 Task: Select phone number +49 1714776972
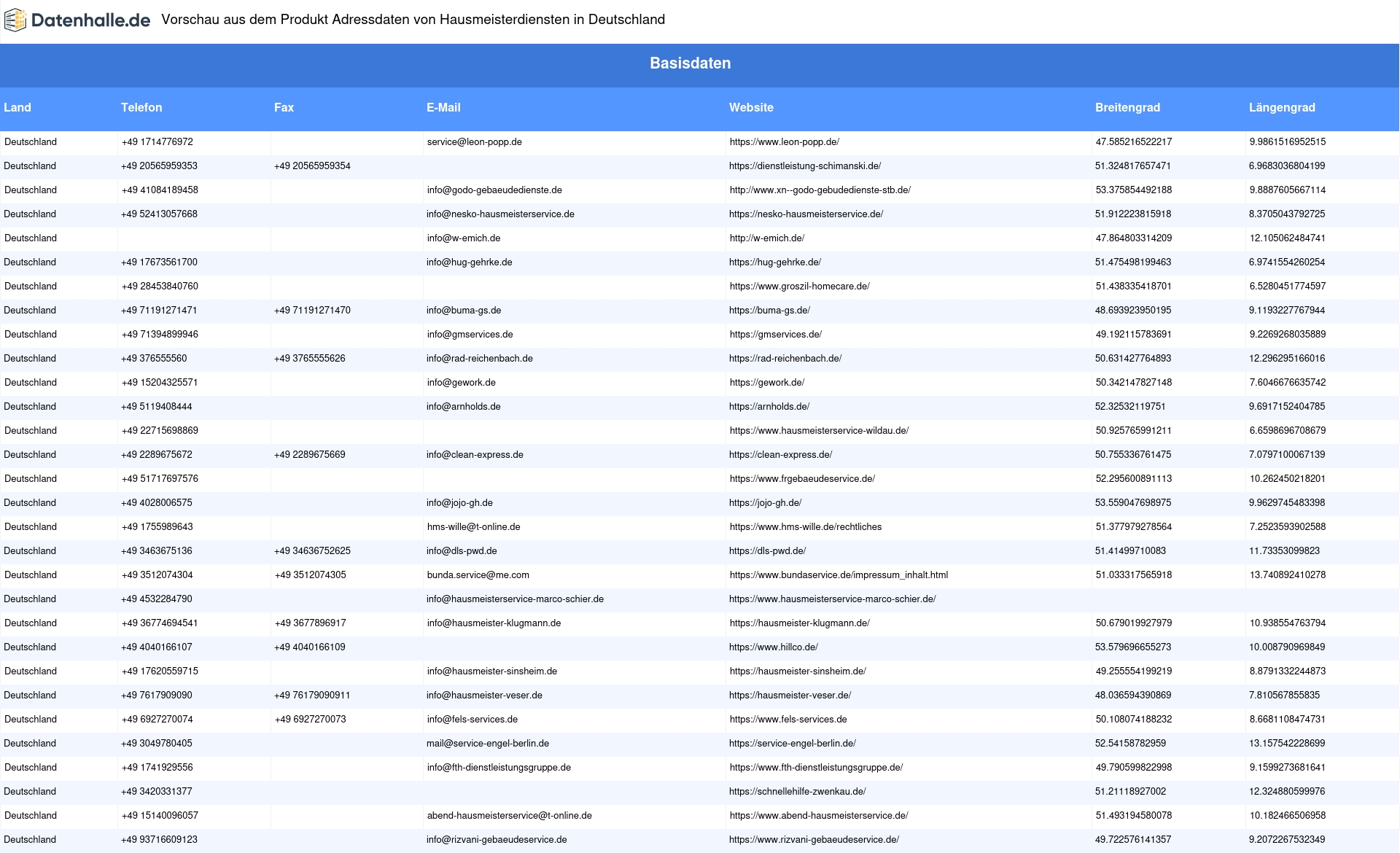[x=157, y=142]
